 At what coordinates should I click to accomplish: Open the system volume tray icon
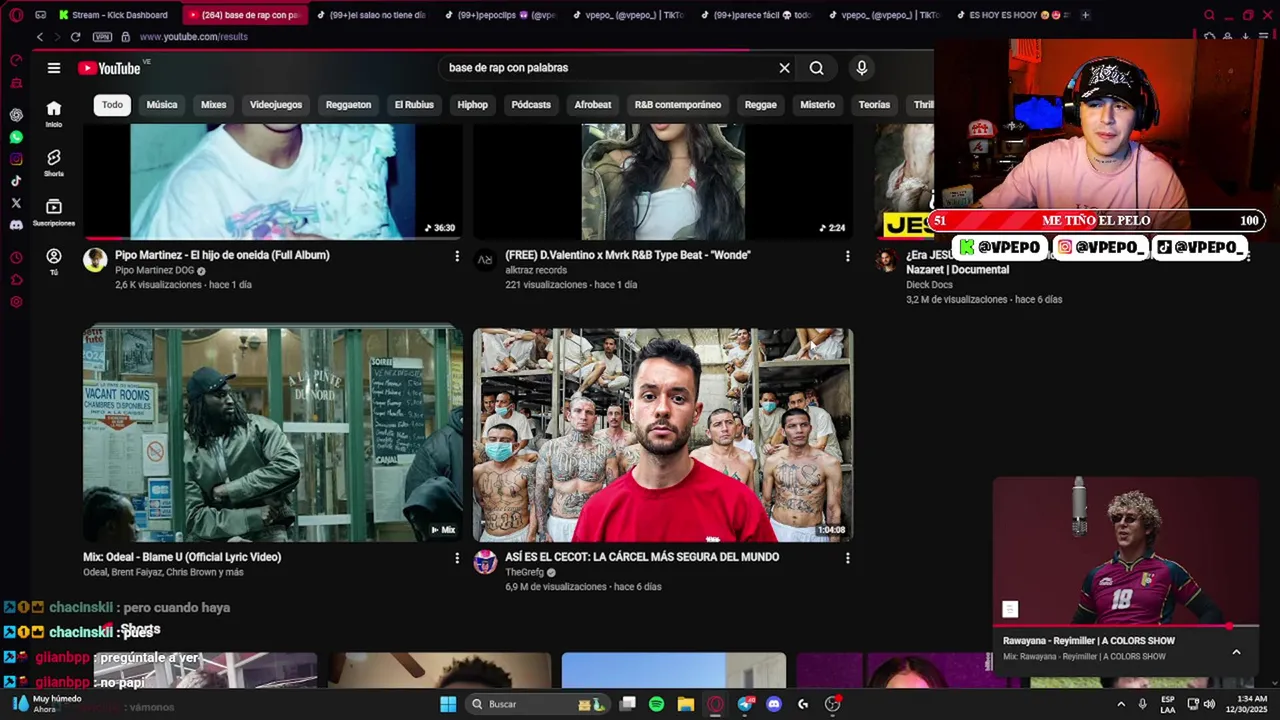coord(1208,704)
